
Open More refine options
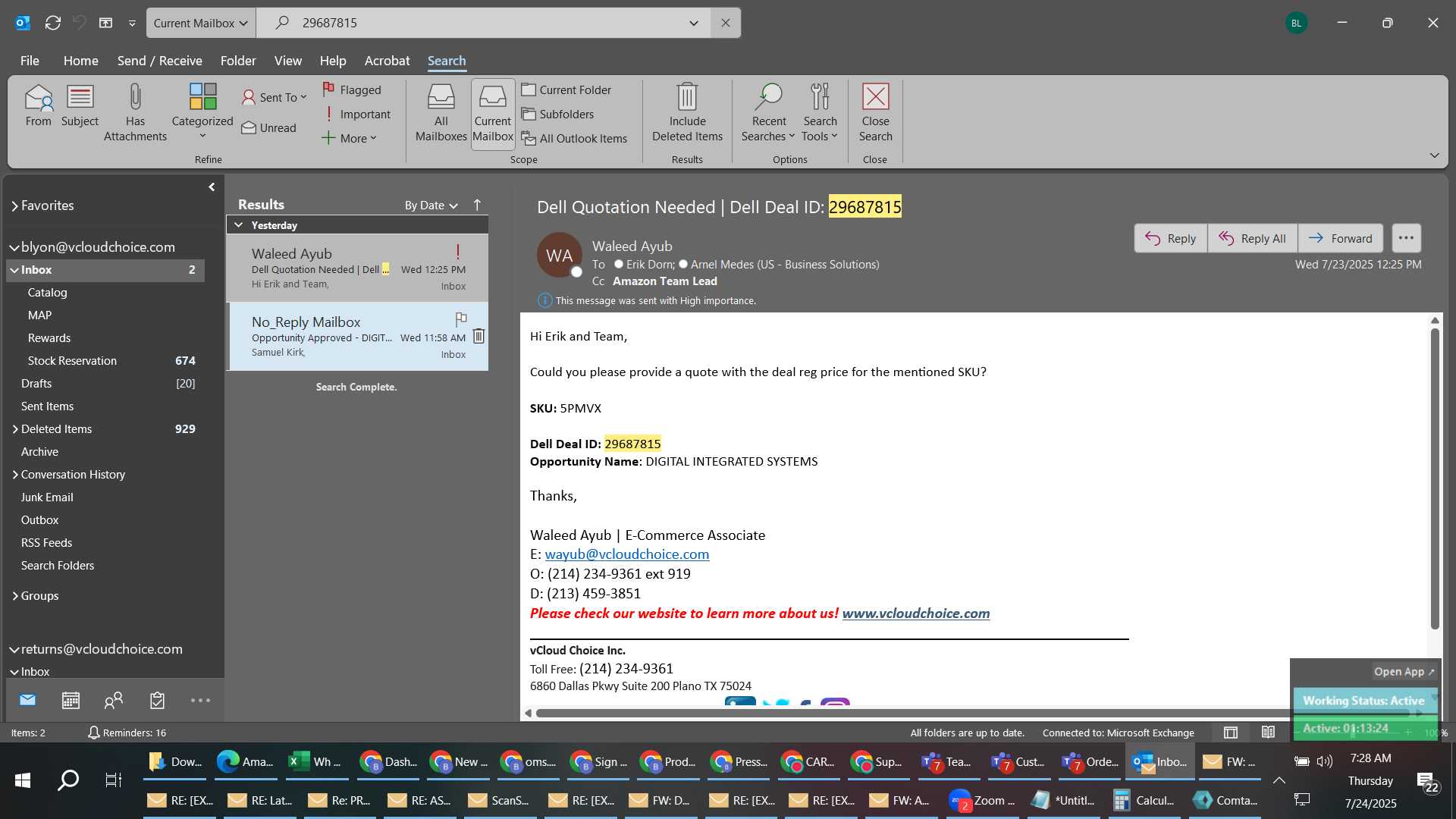pyautogui.click(x=349, y=138)
